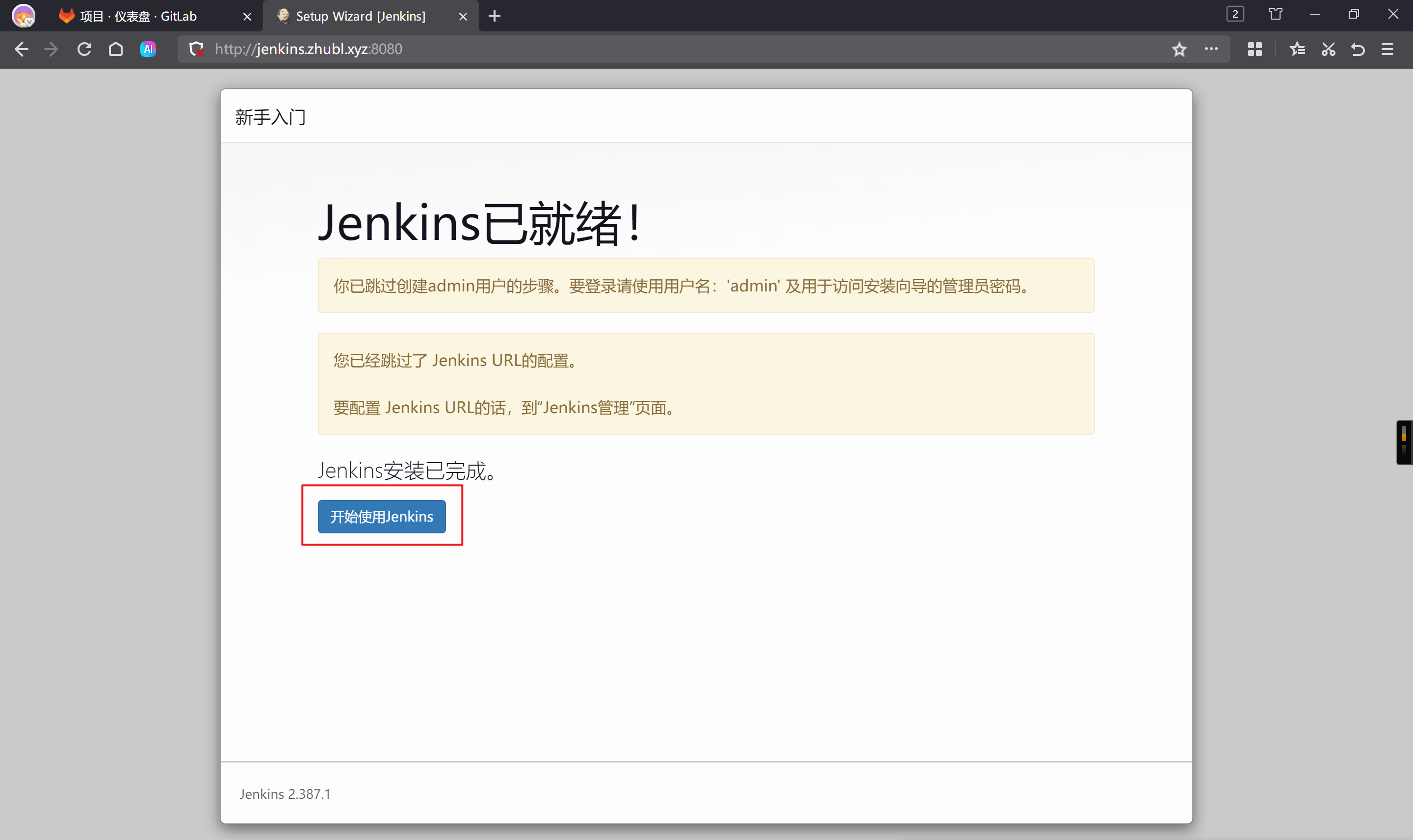Open the favorites list icon

(x=1297, y=49)
